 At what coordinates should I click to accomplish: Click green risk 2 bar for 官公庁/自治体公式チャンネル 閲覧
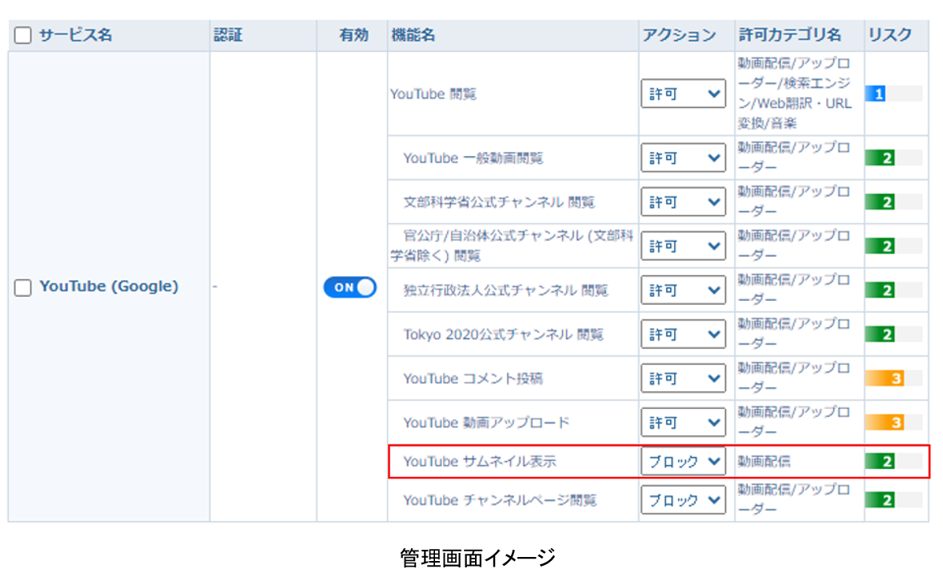pyautogui.click(x=880, y=245)
